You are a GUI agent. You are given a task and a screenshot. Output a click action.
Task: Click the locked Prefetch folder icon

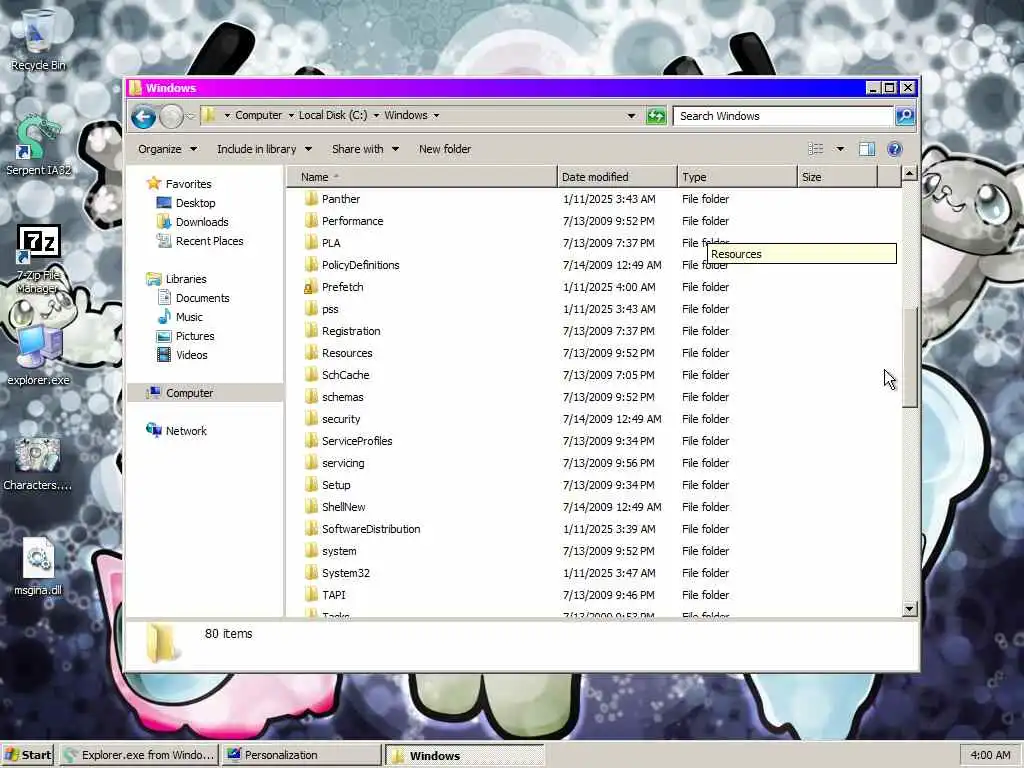pos(312,287)
